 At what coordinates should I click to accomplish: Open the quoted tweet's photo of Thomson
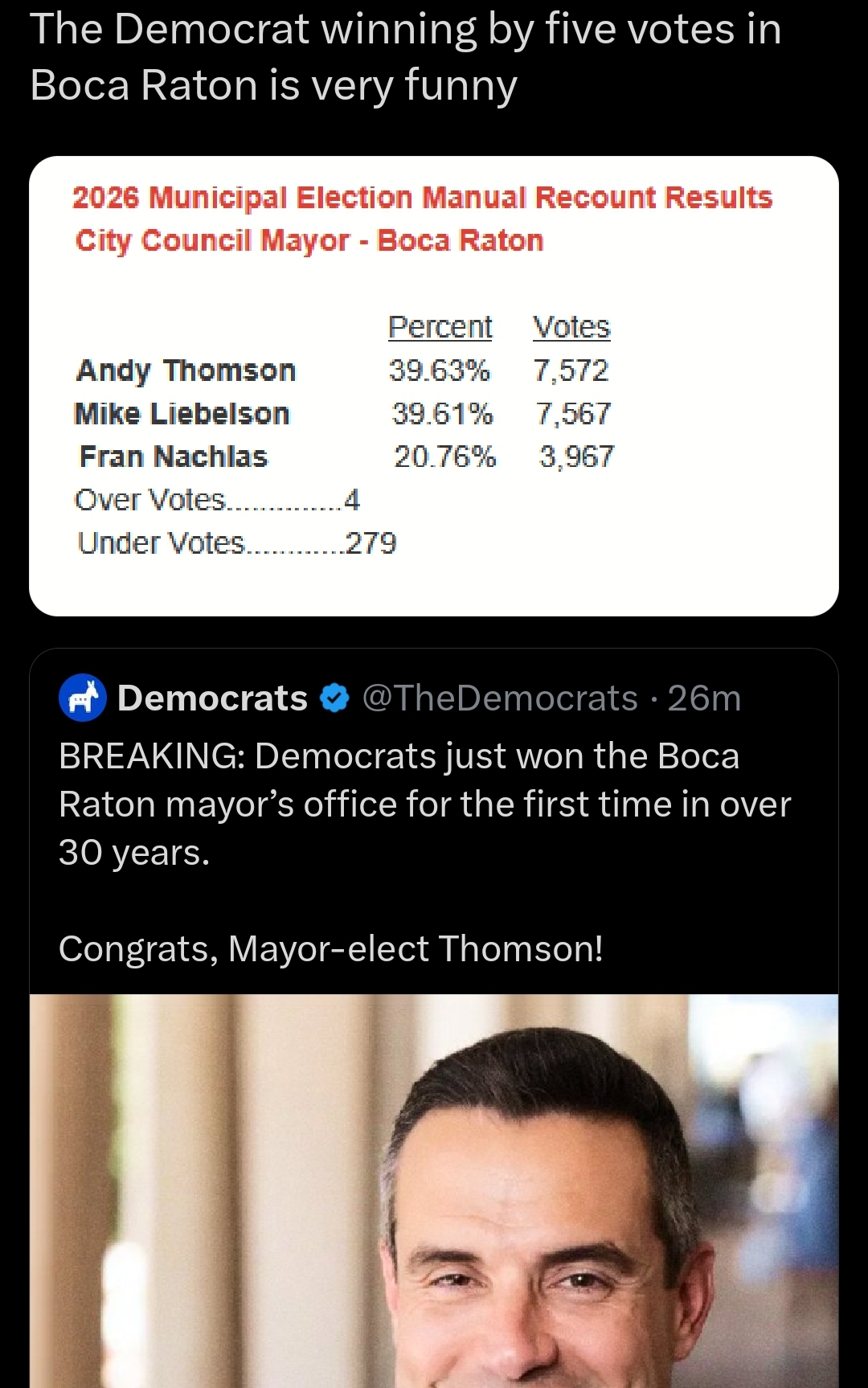tap(434, 1189)
